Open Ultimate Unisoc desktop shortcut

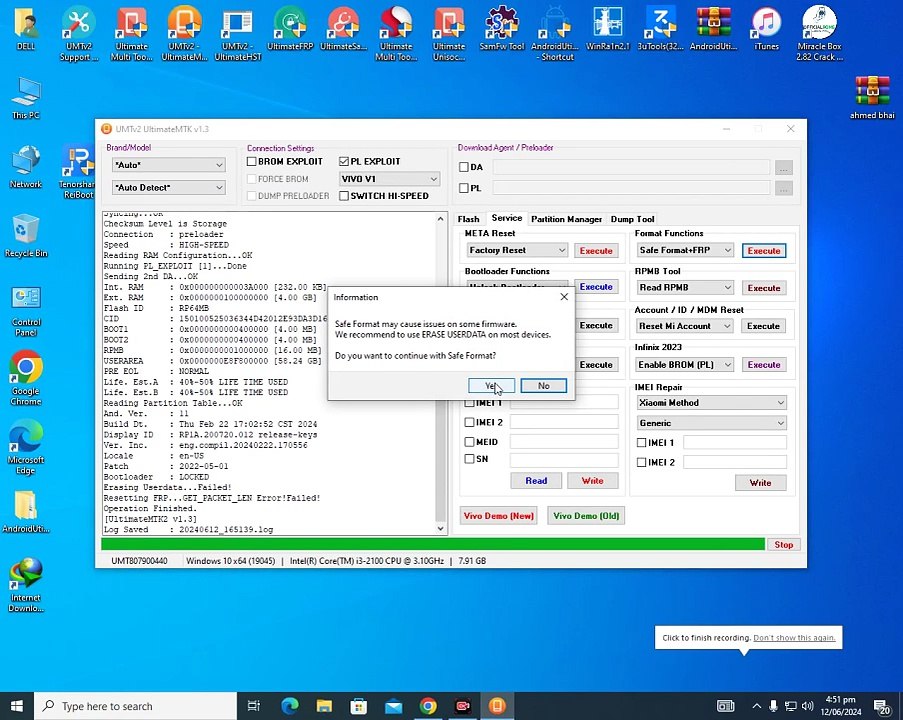pos(449,33)
